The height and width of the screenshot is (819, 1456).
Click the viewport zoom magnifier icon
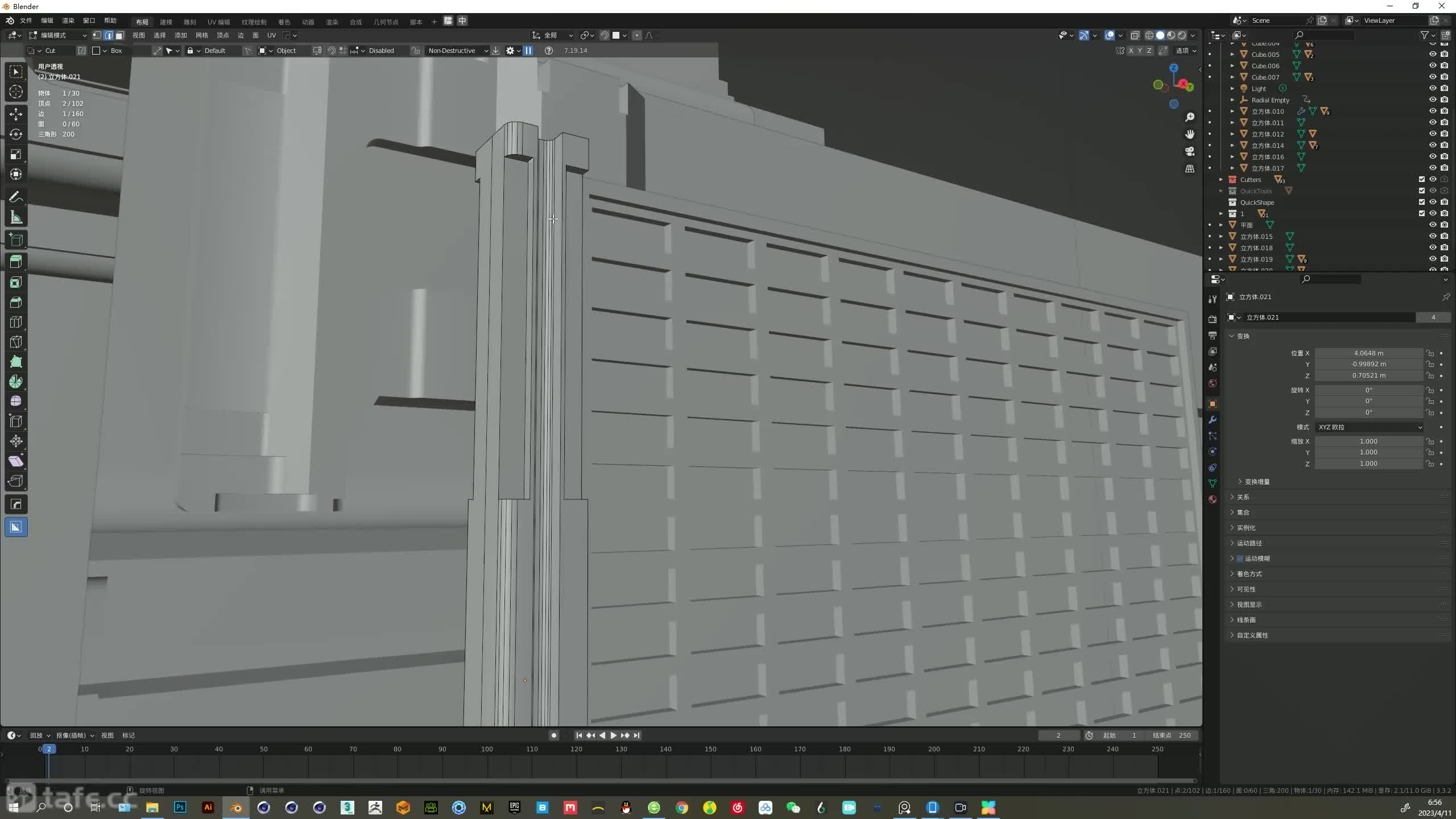point(1189,117)
